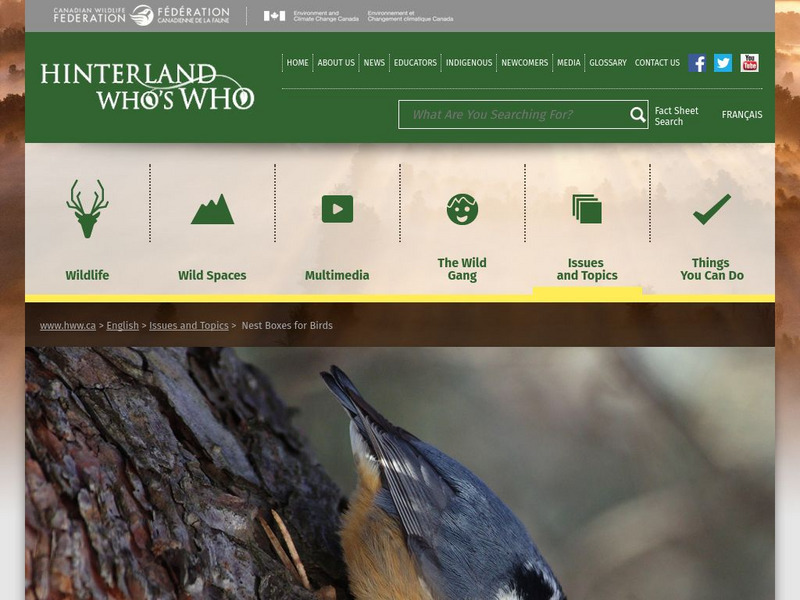Open the Indigenous menu item
The height and width of the screenshot is (600, 800).
tap(469, 63)
